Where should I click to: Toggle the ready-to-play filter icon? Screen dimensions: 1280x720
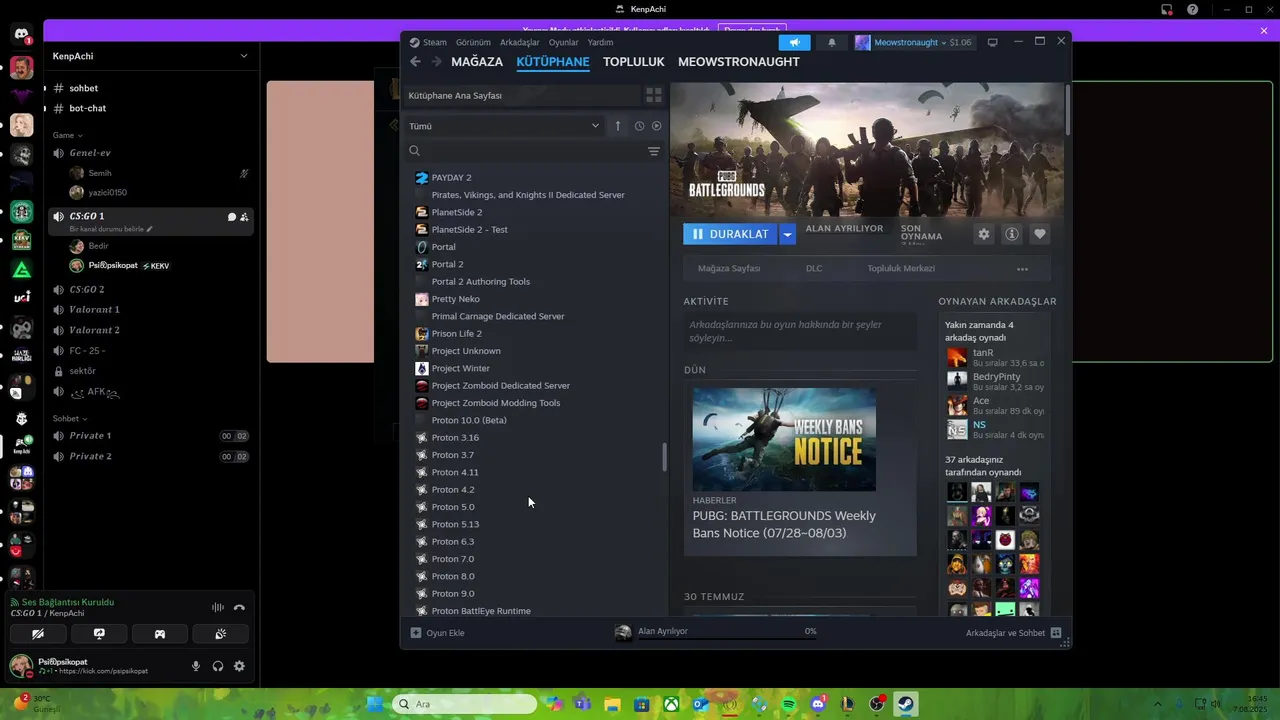[x=657, y=126]
